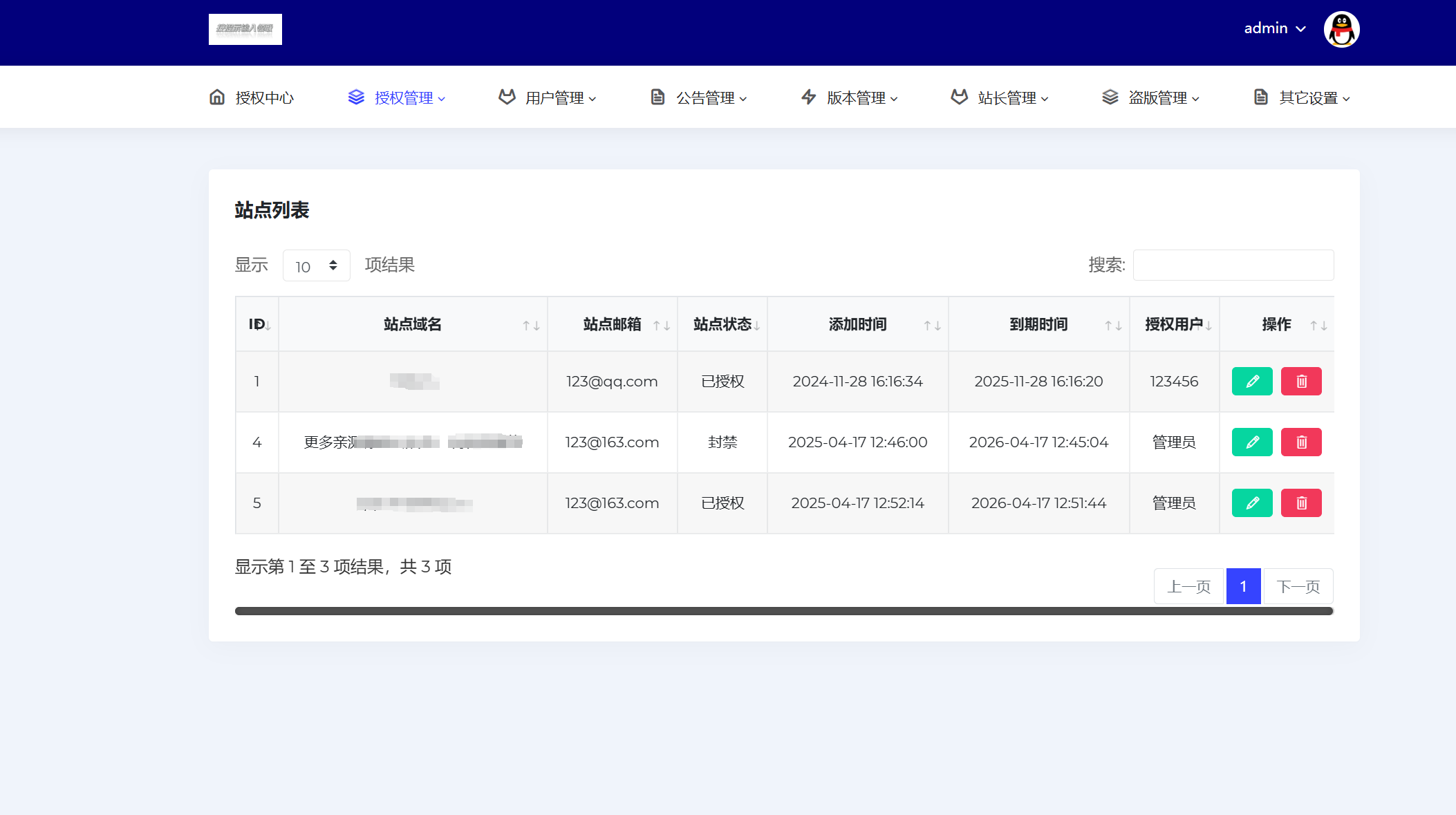This screenshot has width=1456, height=815.
Task: Click page 1 pagination button
Action: pyautogui.click(x=1243, y=586)
